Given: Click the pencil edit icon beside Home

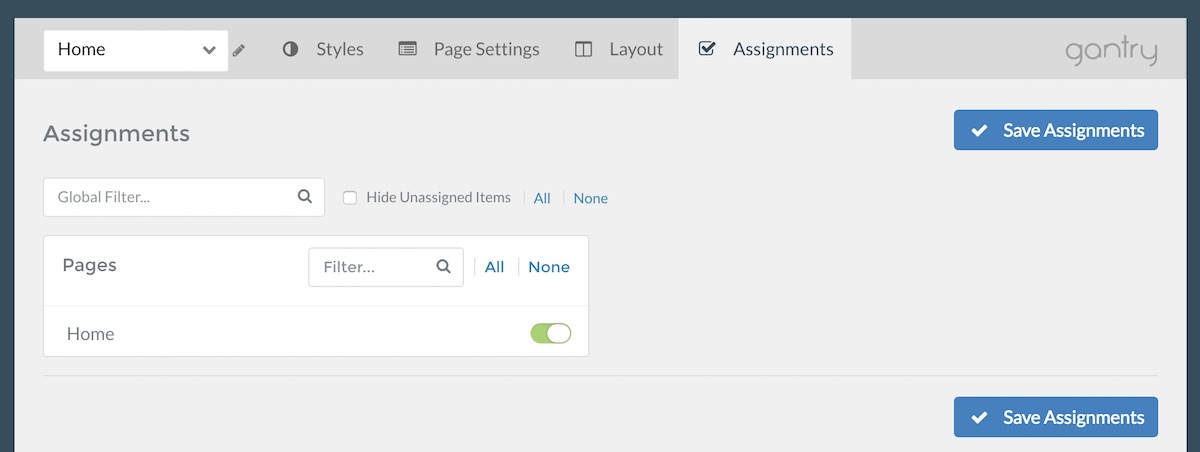Looking at the screenshot, I should click(239, 50).
